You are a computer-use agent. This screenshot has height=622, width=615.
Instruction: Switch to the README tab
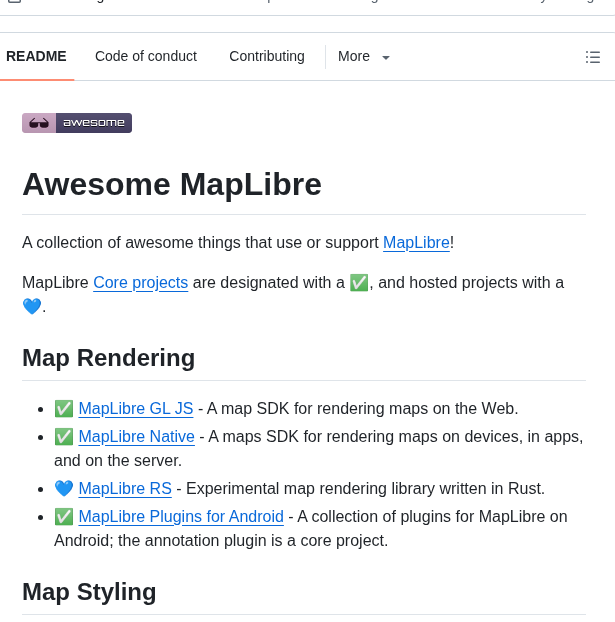point(36,56)
